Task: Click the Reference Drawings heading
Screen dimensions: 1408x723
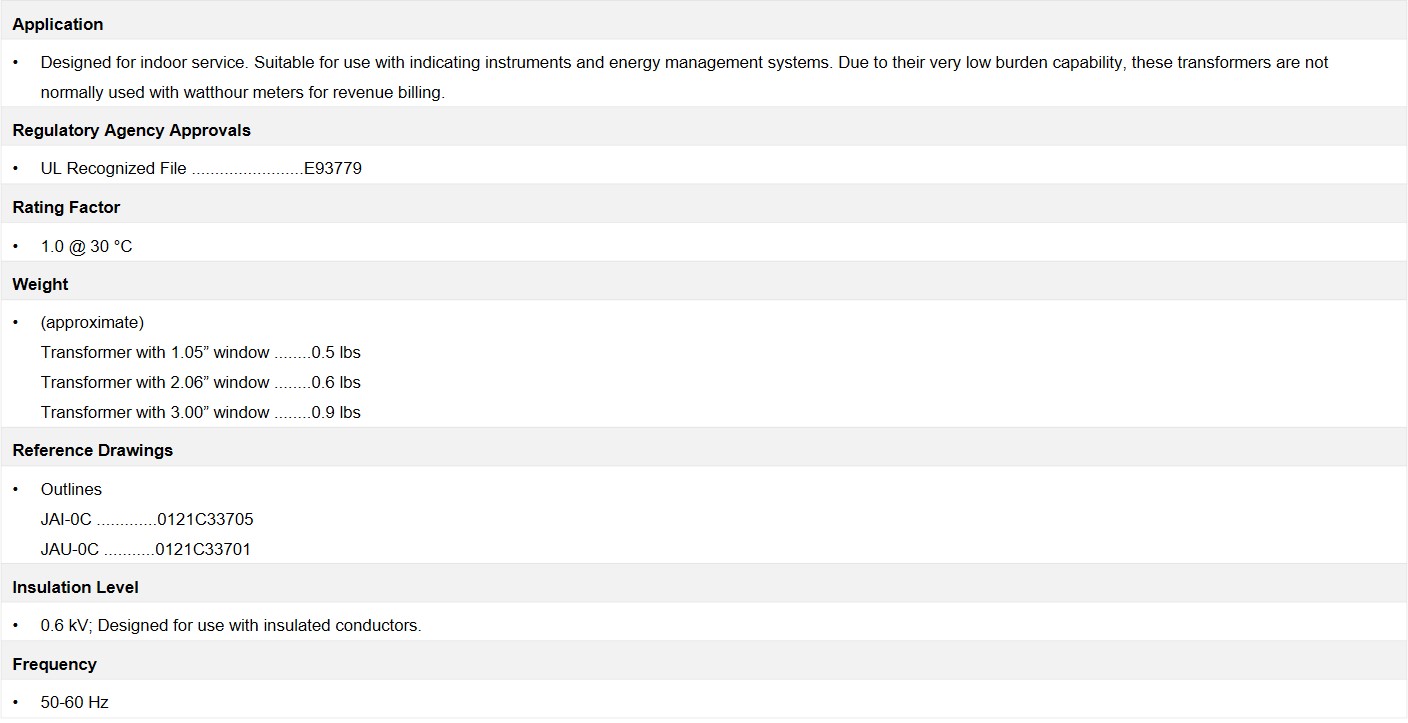Action: tap(93, 450)
